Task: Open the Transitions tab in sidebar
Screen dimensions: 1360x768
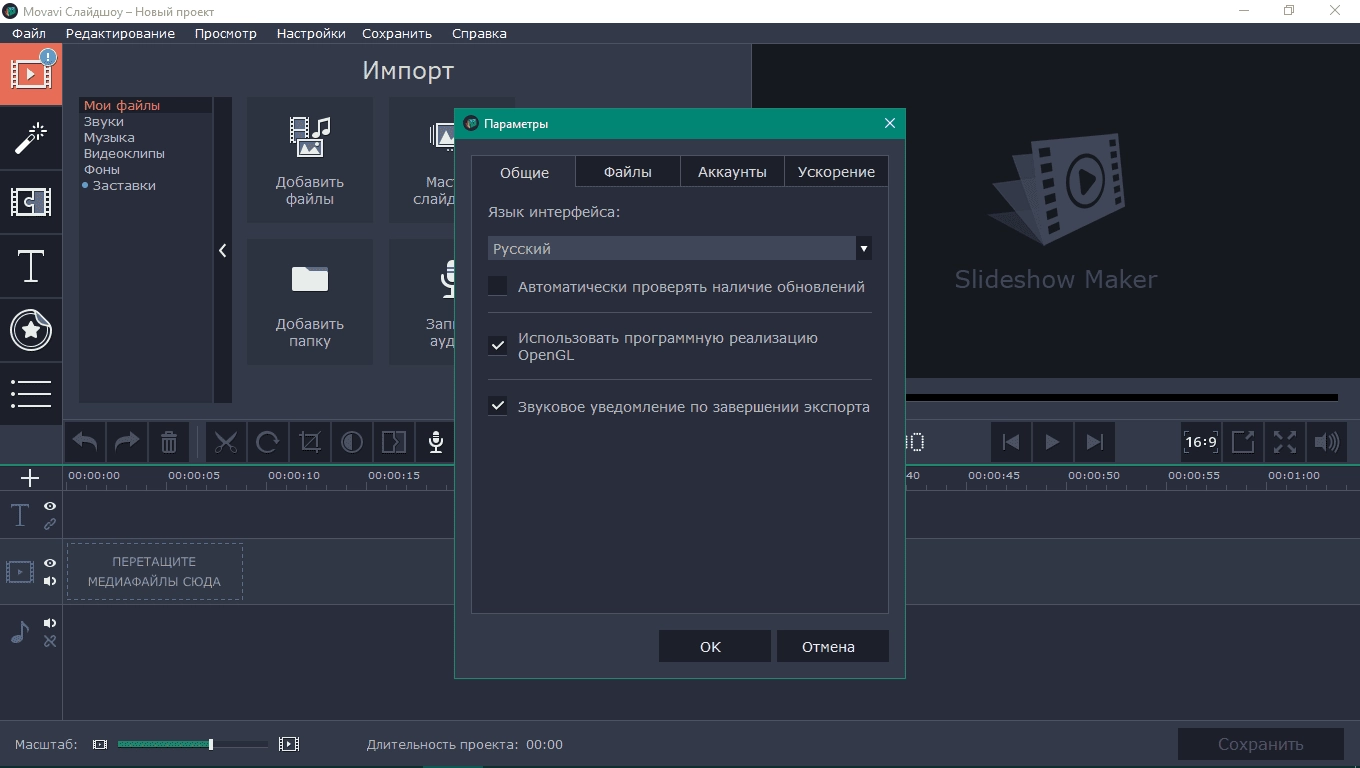Action: 31,202
